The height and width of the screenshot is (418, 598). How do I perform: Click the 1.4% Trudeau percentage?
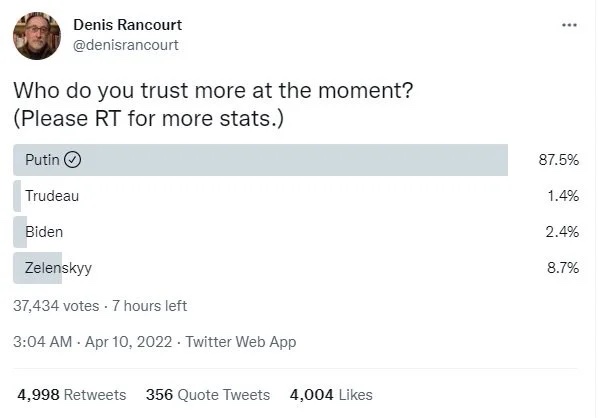coord(563,196)
